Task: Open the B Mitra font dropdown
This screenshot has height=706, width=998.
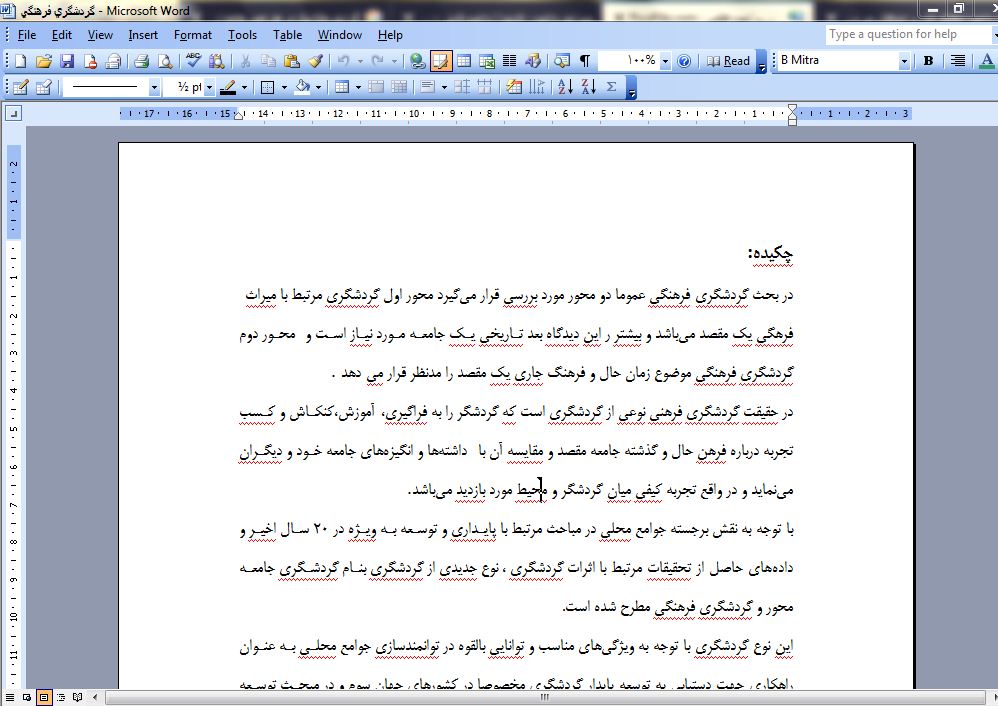Action: coord(904,61)
